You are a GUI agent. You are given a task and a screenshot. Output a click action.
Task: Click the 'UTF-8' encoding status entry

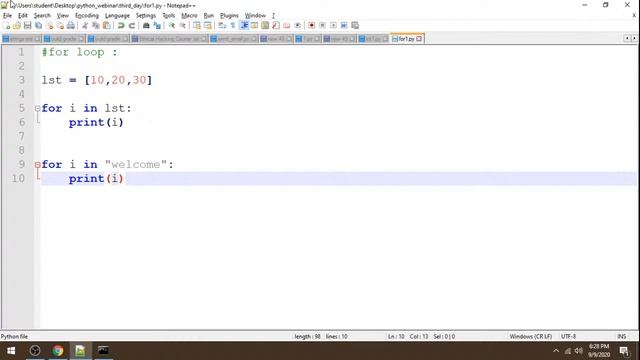point(569,336)
